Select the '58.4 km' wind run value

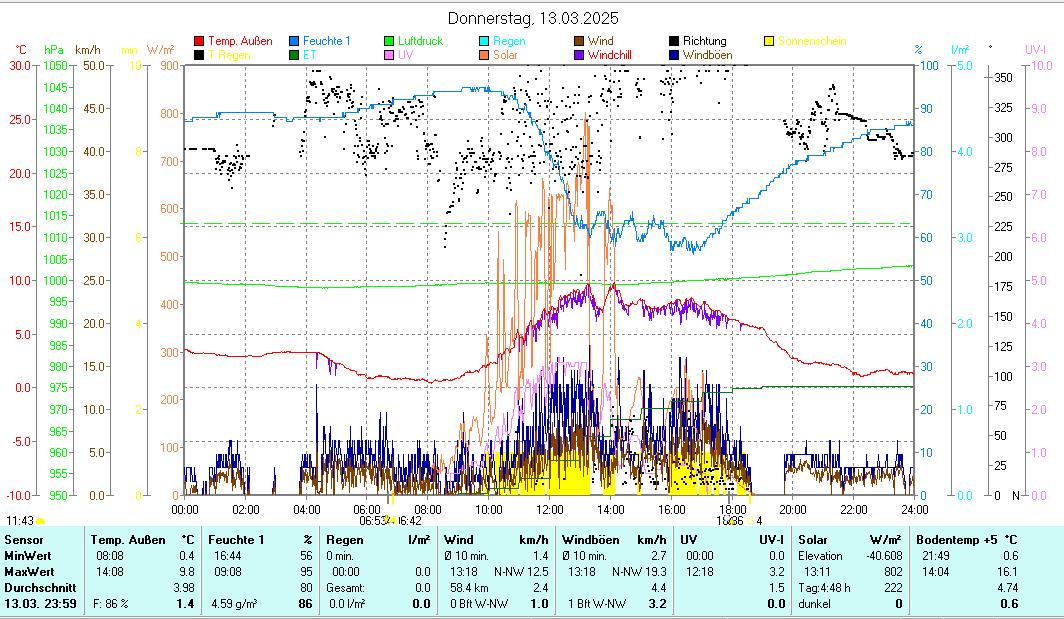pyautogui.click(x=469, y=588)
